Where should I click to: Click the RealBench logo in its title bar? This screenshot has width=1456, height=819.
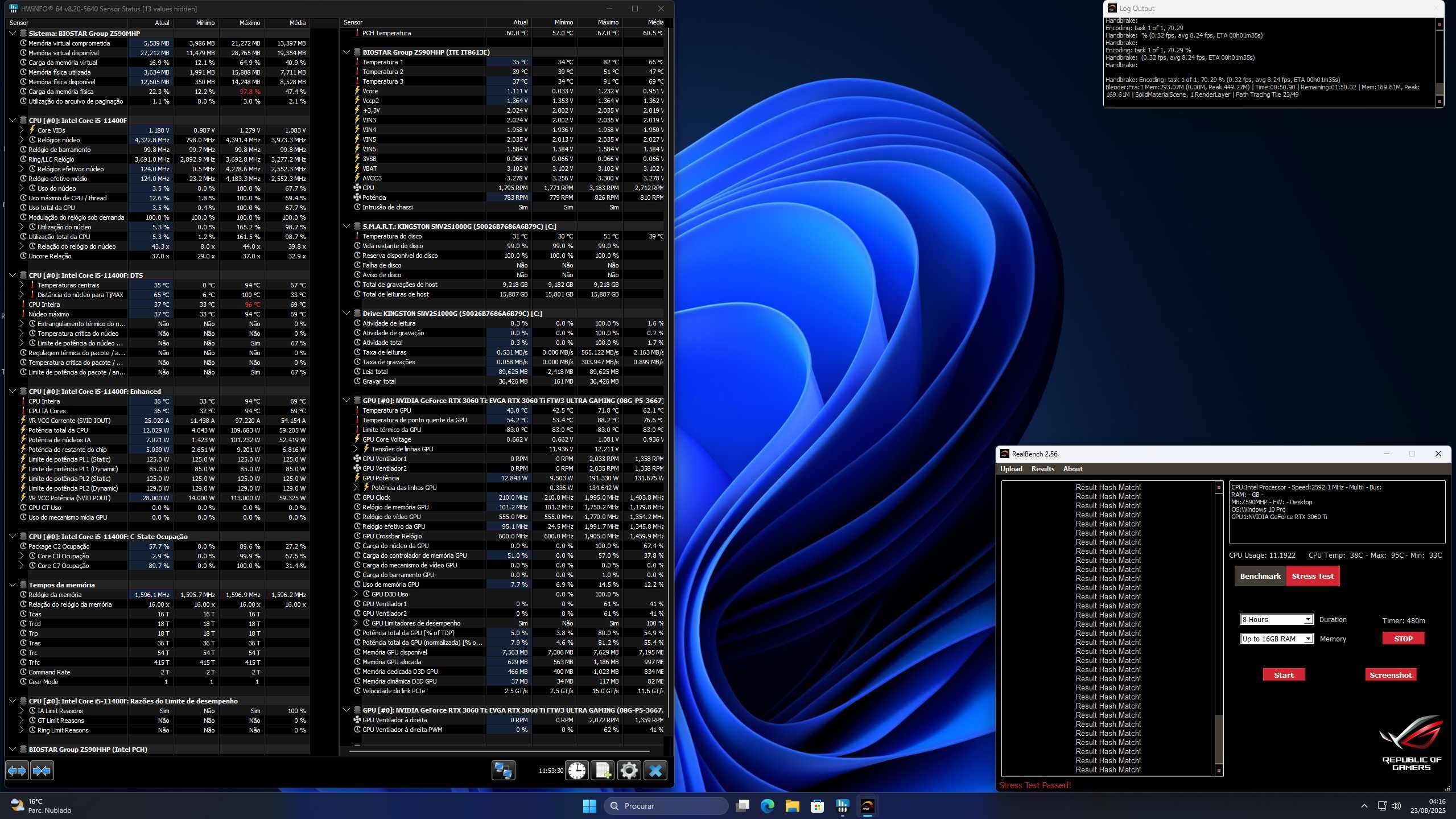click(x=1005, y=454)
